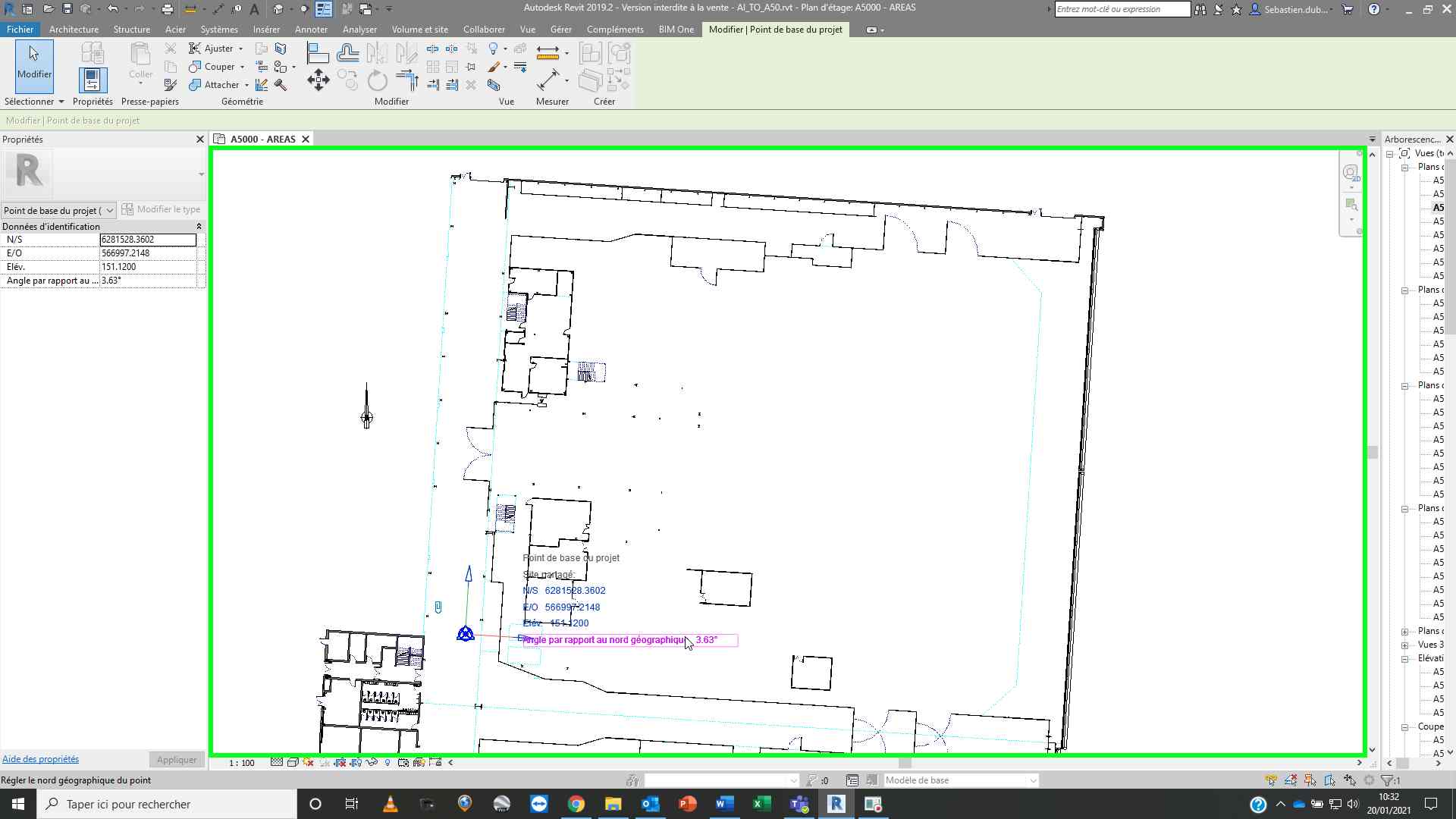Image resolution: width=1456 pixels, height=819 pixels.
Task: Collapse the 'Données d'identification' section
Action: point(199,227)
